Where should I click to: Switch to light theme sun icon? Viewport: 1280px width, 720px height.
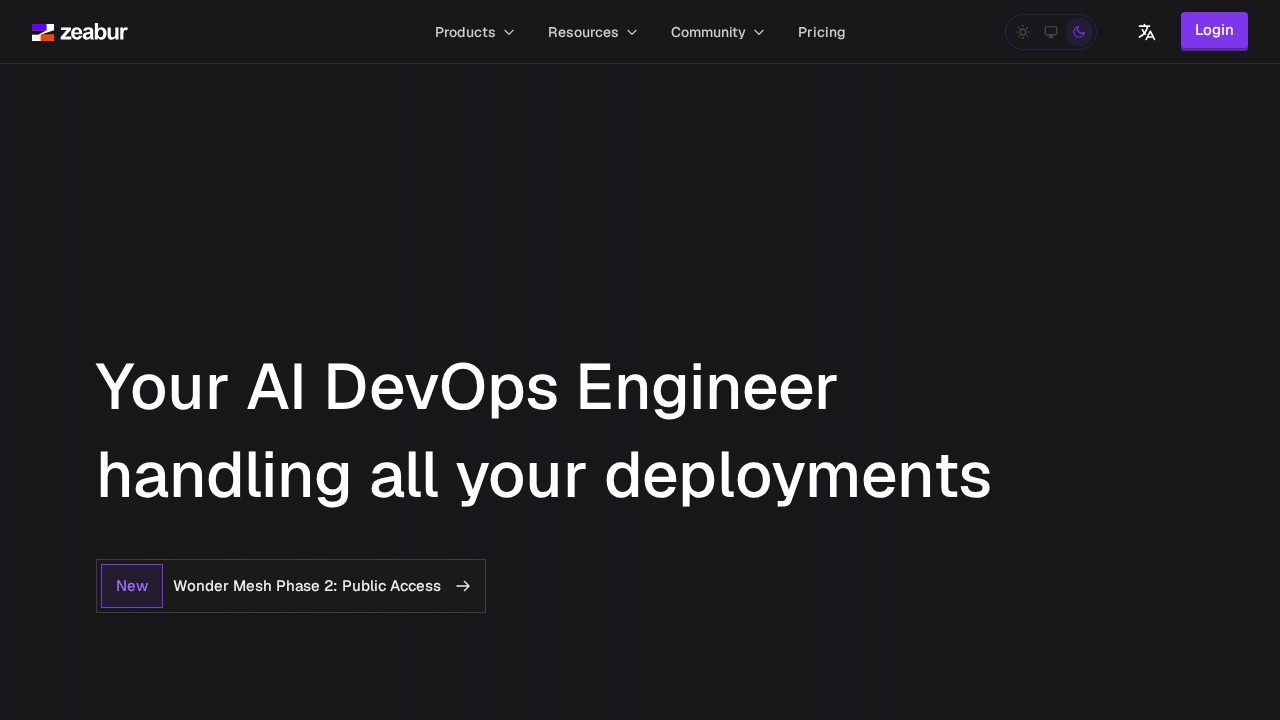click(1023, 32)
